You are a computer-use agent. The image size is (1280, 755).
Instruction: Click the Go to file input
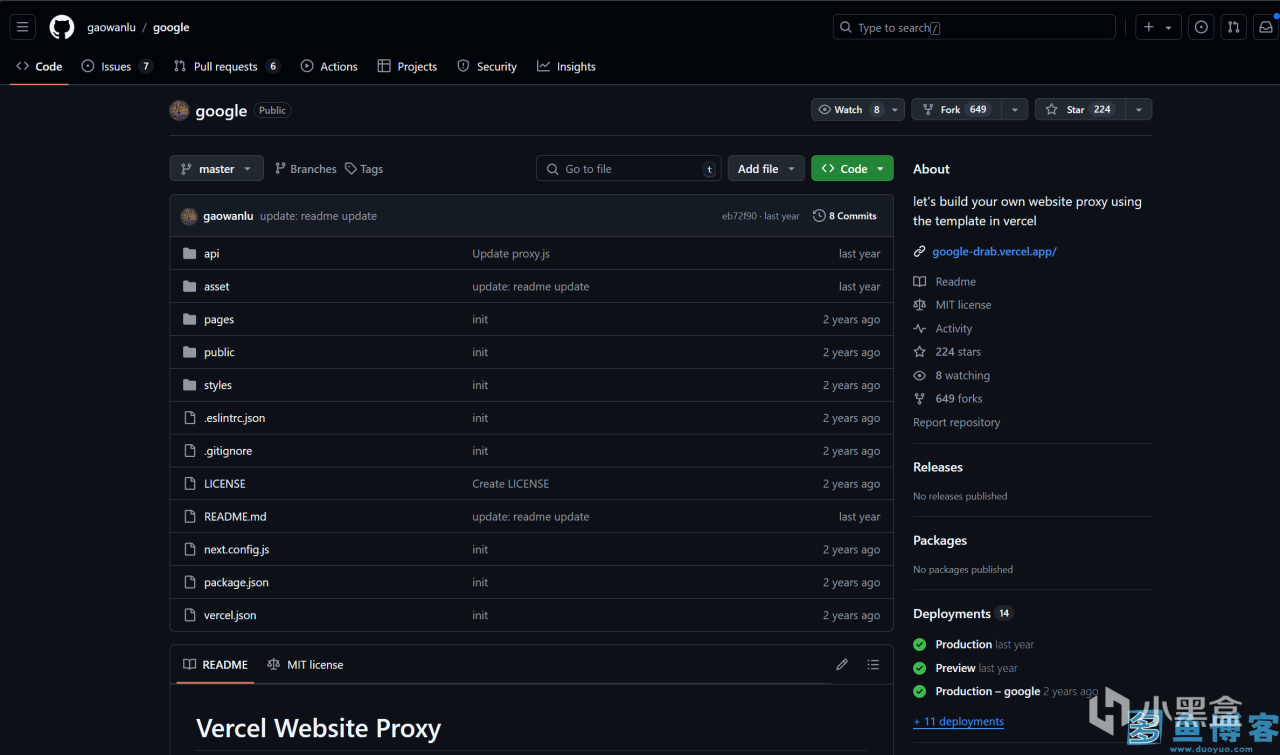pyautogui.click(x=629, y=169)
